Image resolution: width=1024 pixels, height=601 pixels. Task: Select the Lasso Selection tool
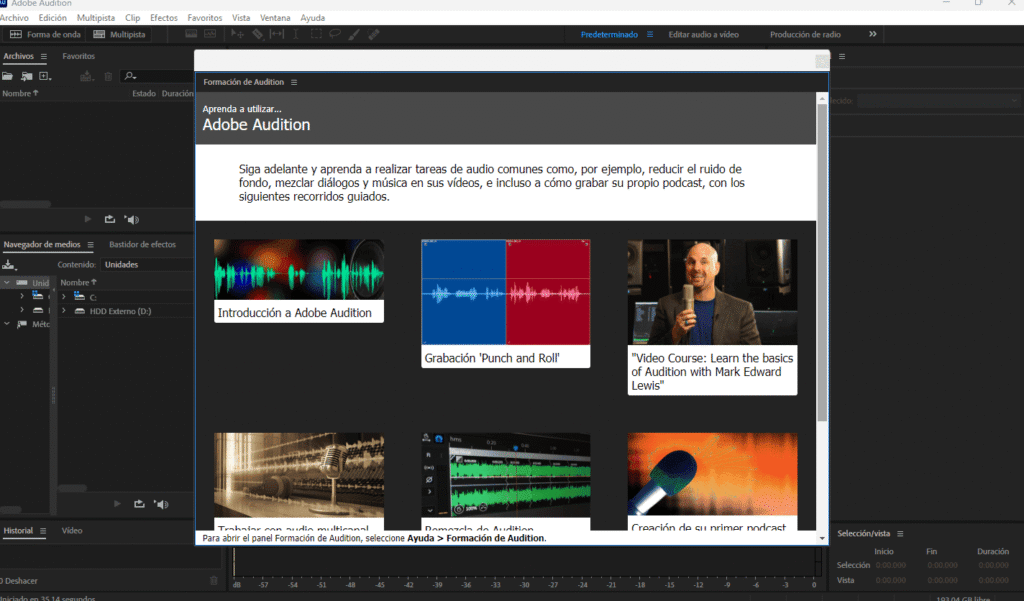(x=335, y=34)
